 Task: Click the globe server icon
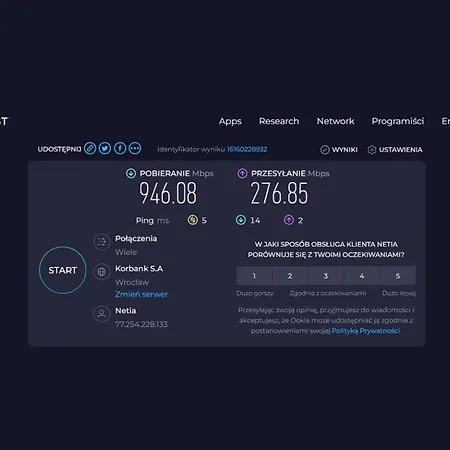coord(102,272)
